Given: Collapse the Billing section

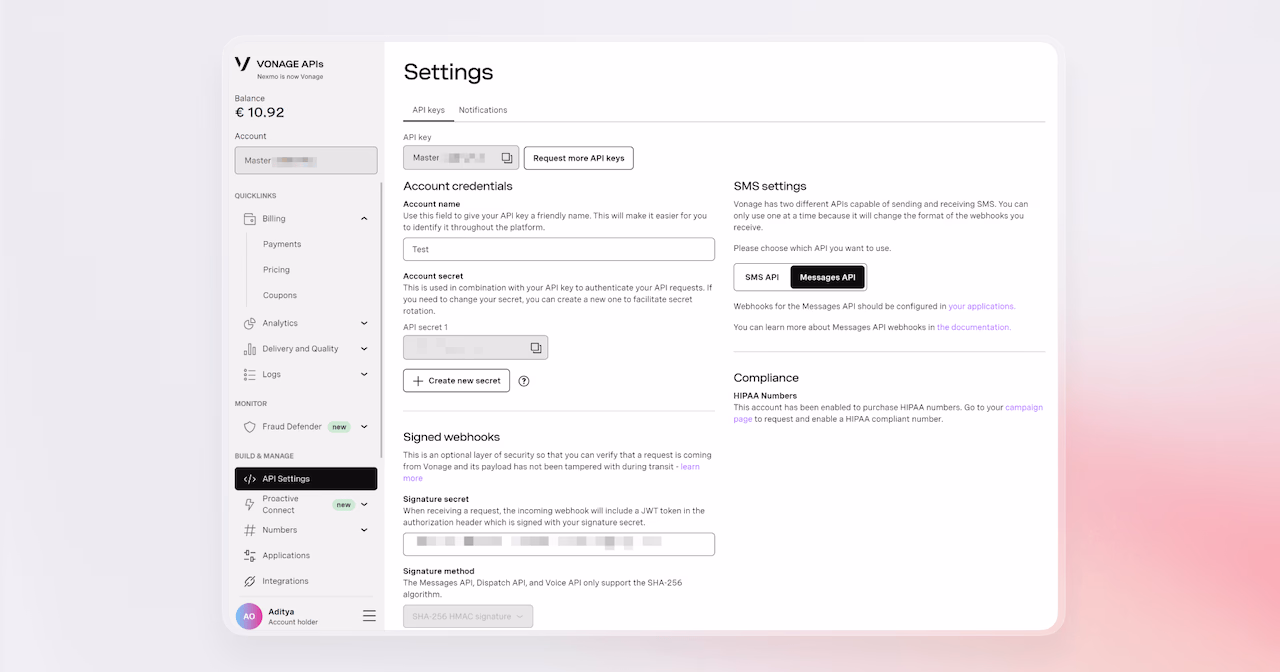Looking at the screenshot, I should click(x=364, y=218).
